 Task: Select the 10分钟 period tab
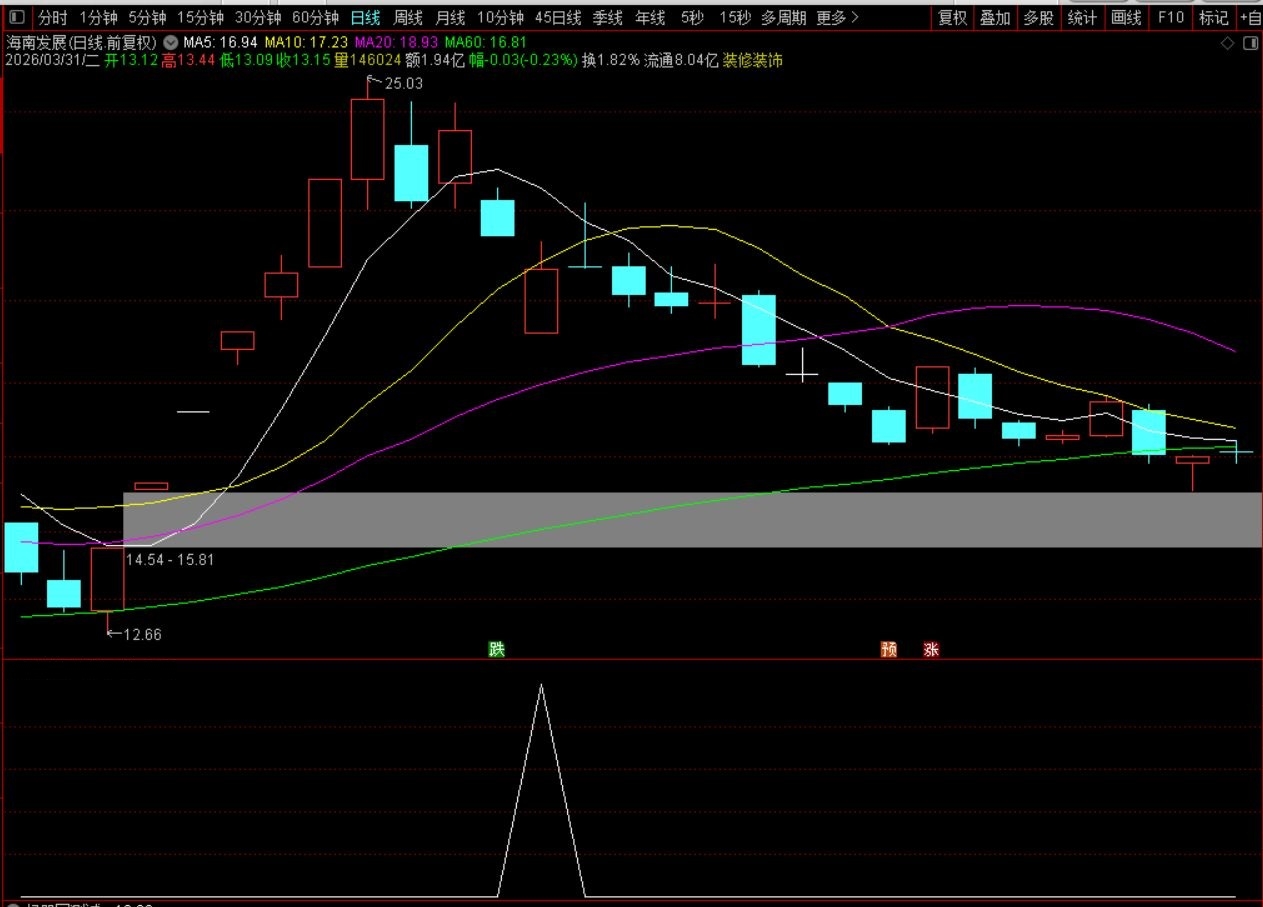pyautogui.click(x=500, y=17)
